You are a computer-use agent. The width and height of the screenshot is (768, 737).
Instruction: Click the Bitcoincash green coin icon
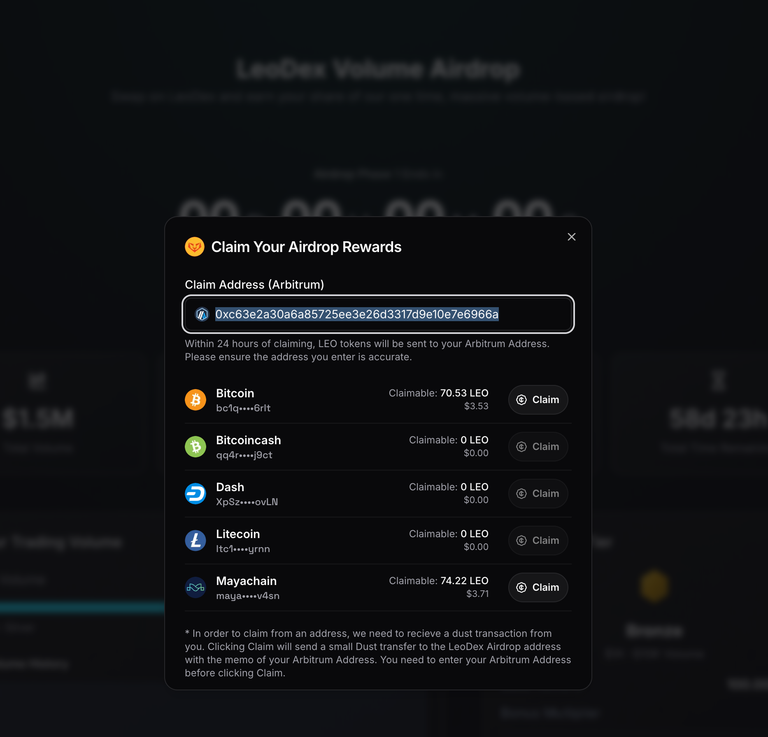coord(195,447)
